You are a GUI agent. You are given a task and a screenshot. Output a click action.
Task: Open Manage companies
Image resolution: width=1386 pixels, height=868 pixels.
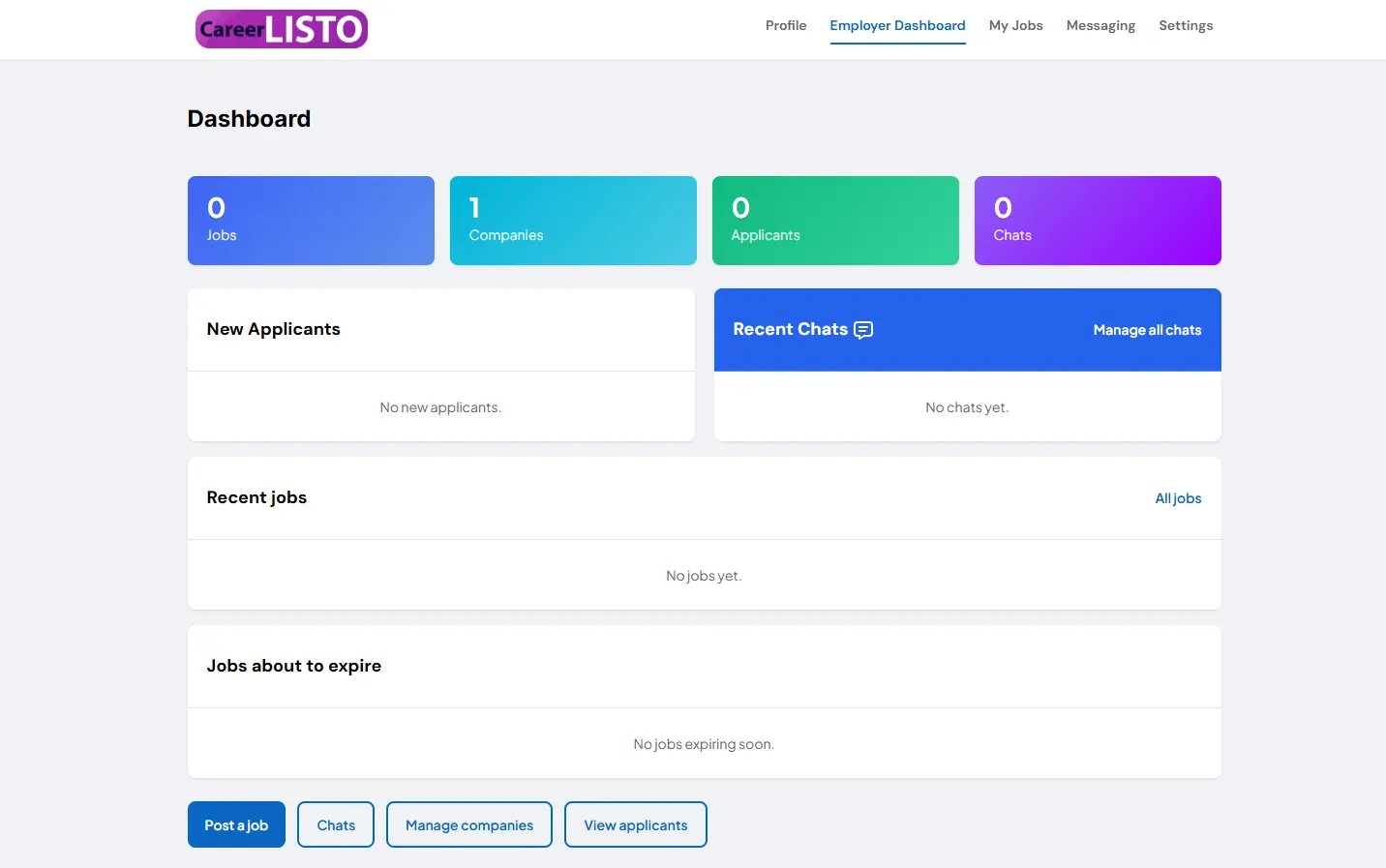469,824
